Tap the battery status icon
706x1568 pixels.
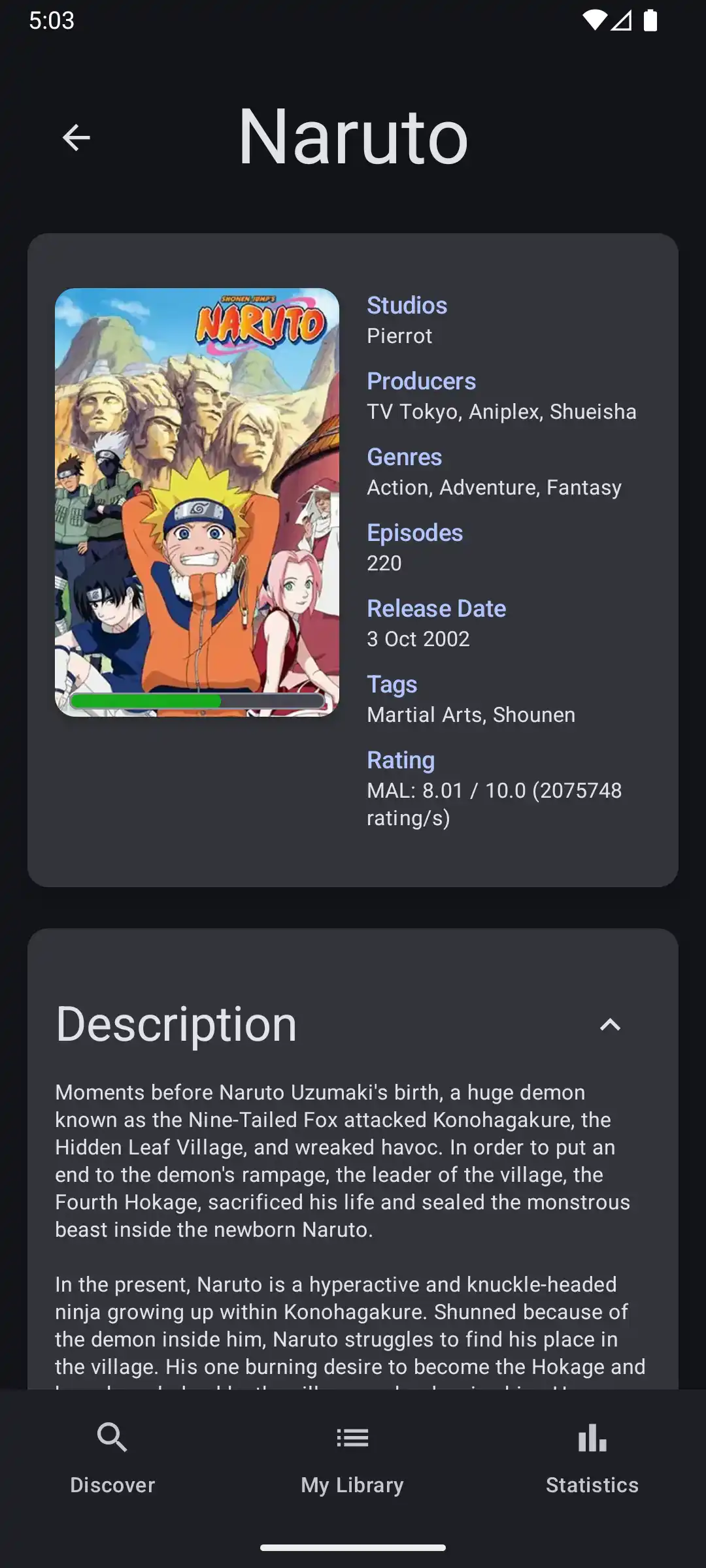click(650, 20)
